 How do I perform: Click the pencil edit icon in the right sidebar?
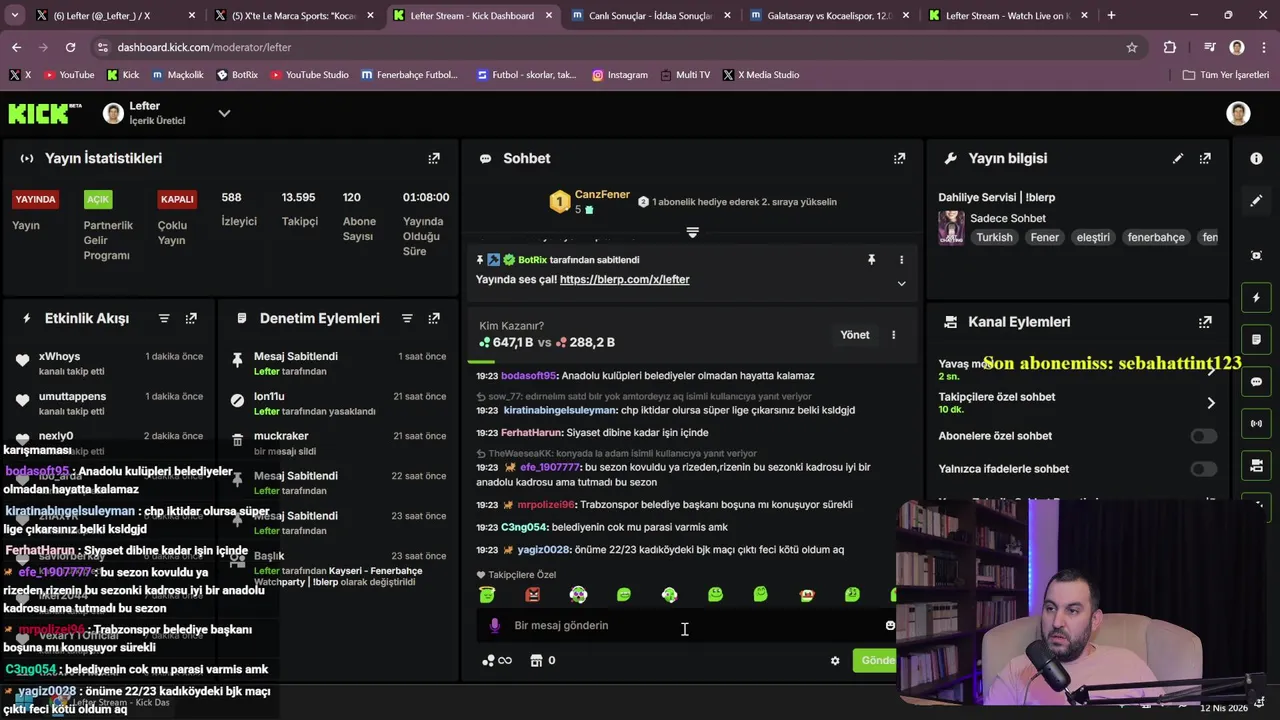pyautogui.click(x=1256, y=201)
